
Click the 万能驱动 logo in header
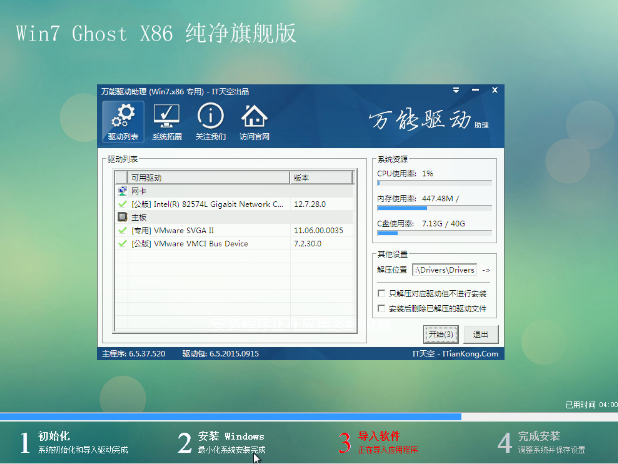tap(429, 120)
